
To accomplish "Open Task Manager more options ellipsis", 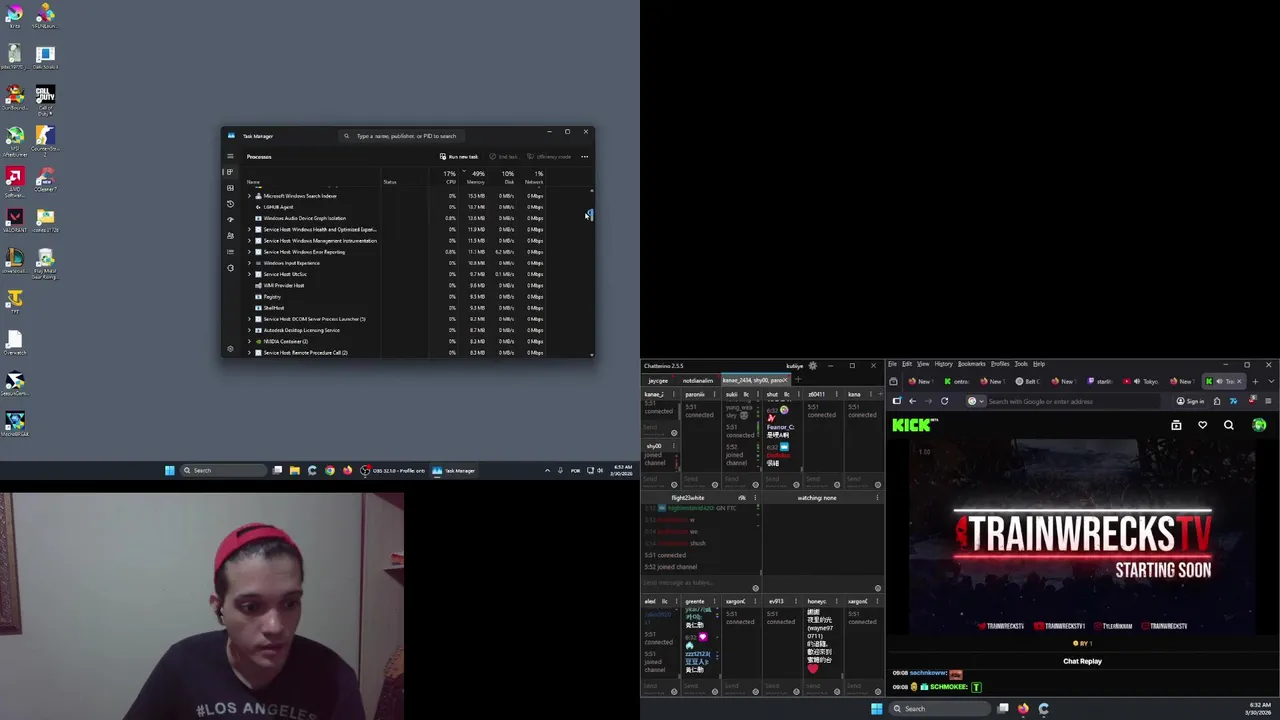I will 585,157.
